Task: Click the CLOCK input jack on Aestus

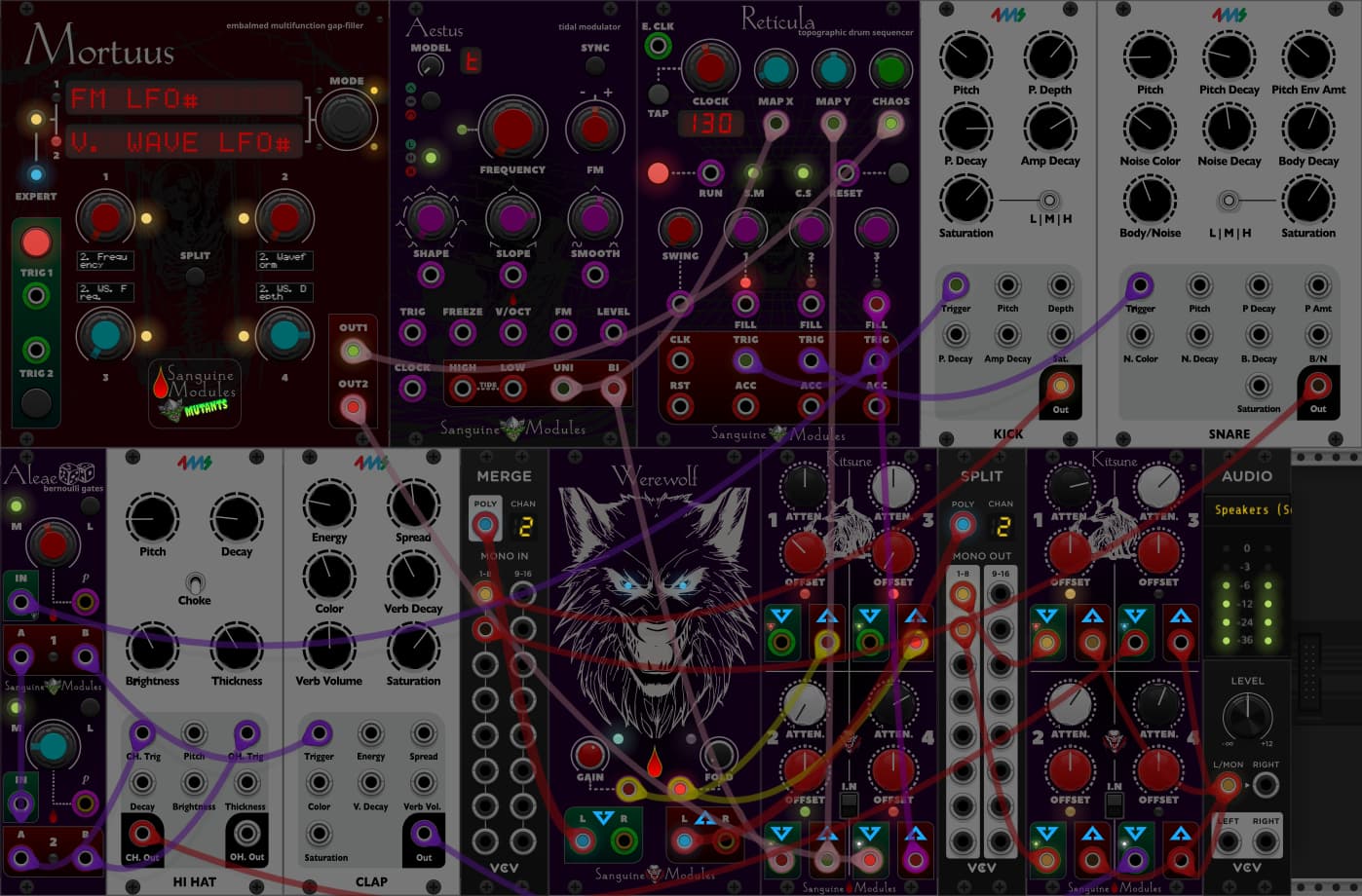Action: click(x=412, y=390)
